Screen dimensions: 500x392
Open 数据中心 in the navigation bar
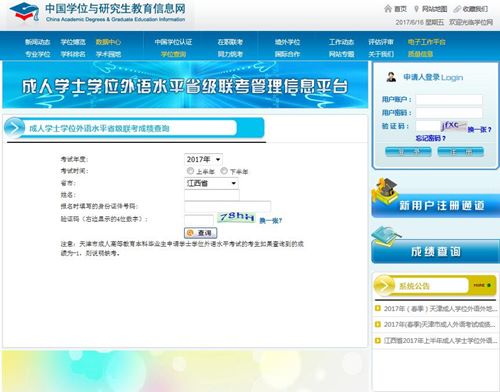(x=108, y=42)
